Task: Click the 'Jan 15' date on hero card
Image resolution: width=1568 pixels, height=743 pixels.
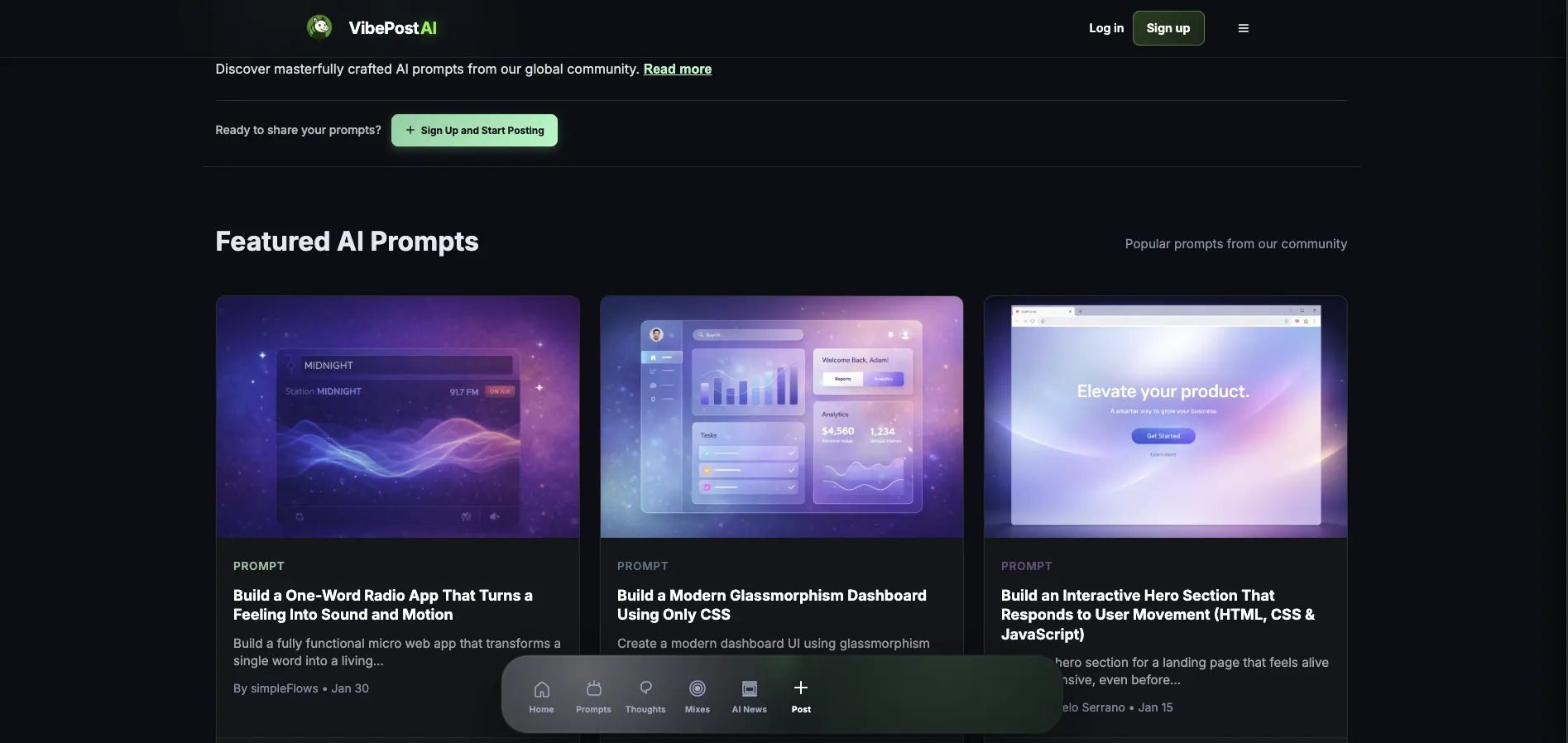Action: click(x=1155, y=707)
